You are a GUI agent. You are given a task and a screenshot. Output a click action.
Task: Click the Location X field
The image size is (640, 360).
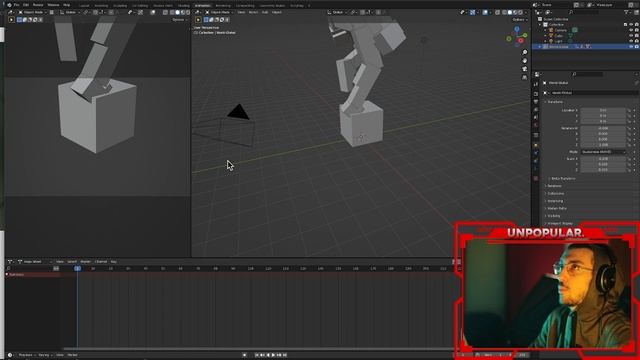point(603,110)
